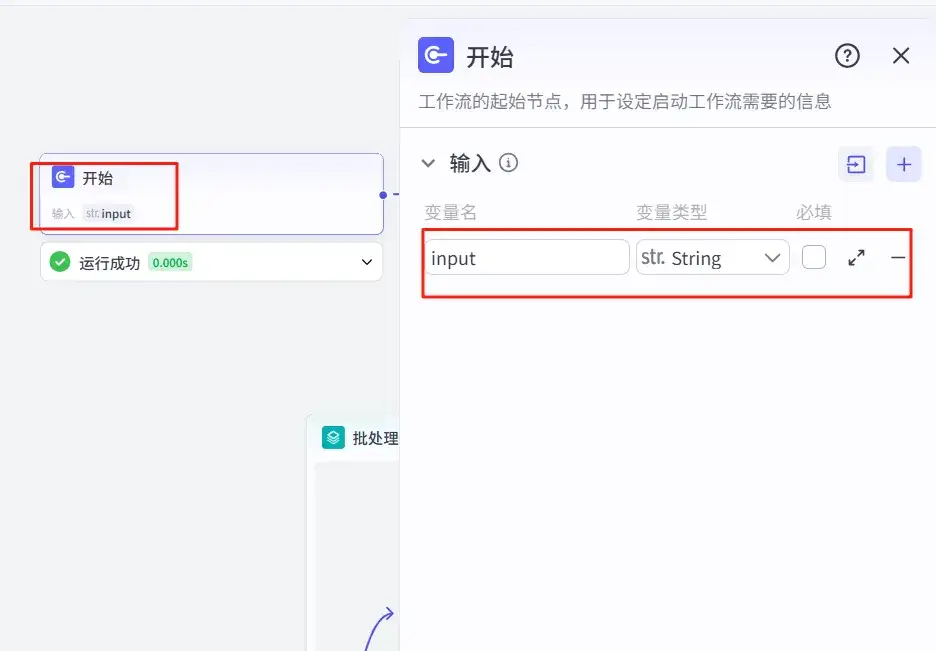Select the 开始 node on canvas
This screenshot has width=936, height=651.
pos(211,193)
